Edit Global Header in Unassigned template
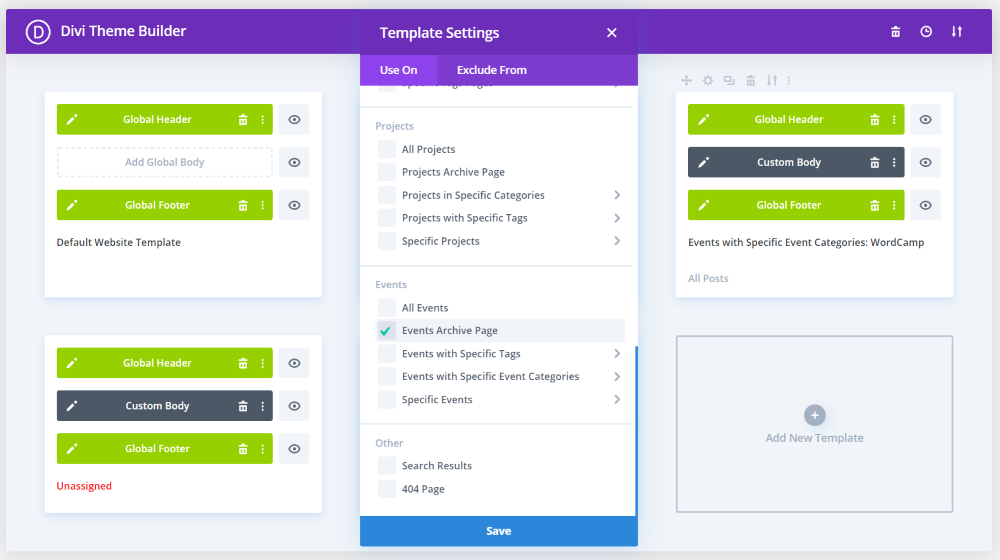 [x=72, y=363]
